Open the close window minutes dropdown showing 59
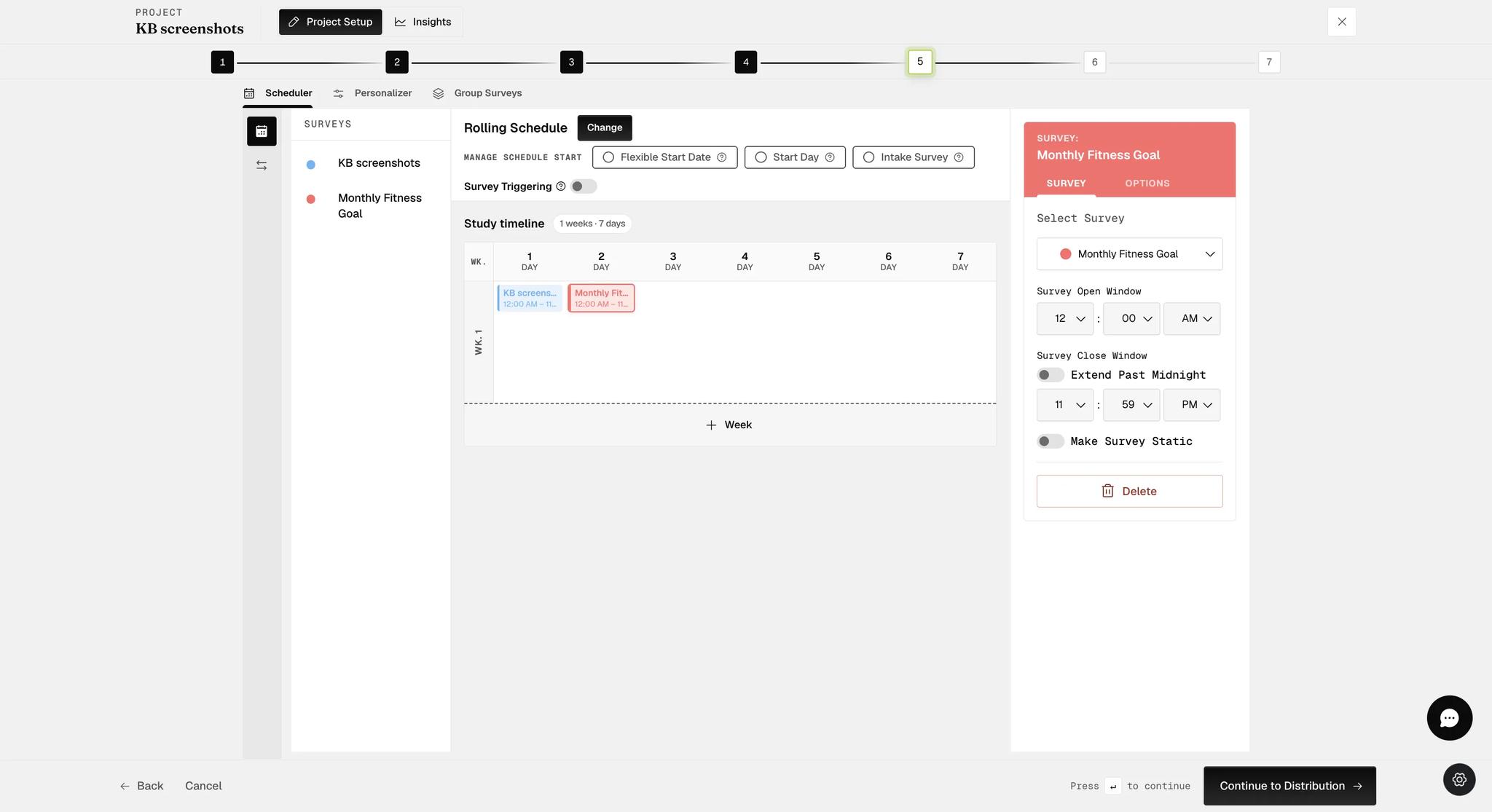The image size is (1492, 812). click(x=1131, y=405)
